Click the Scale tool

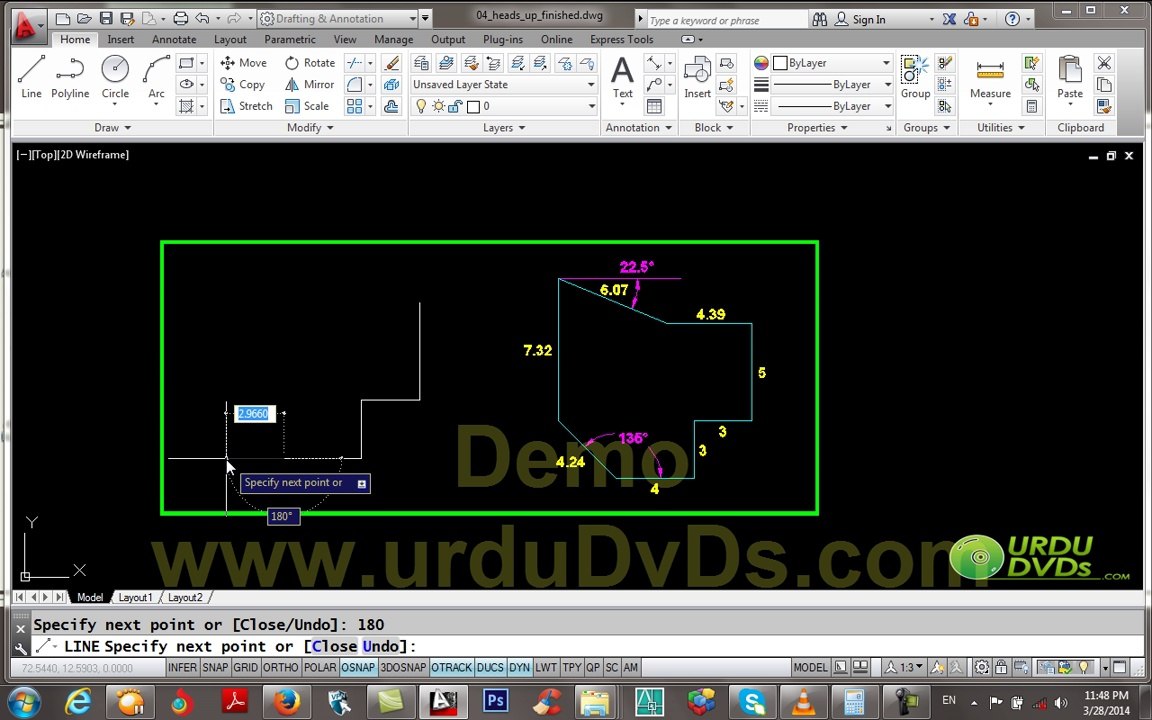[307, 106]
